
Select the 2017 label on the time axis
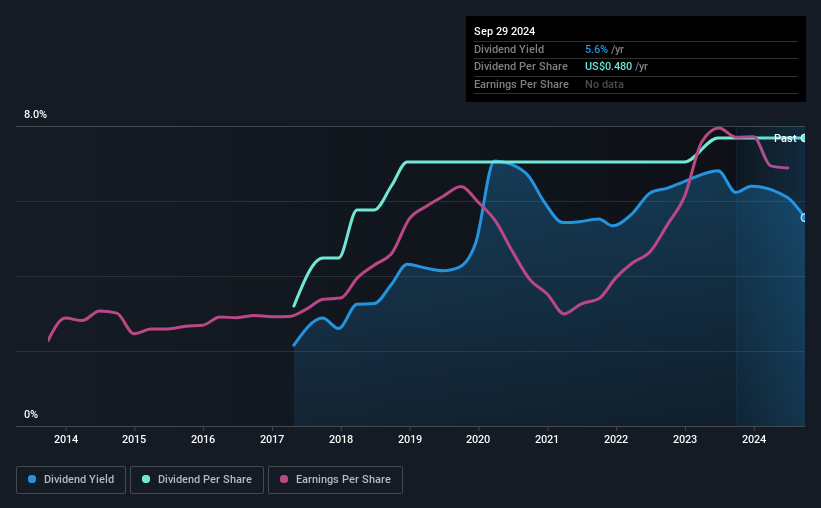coord(272,439)
